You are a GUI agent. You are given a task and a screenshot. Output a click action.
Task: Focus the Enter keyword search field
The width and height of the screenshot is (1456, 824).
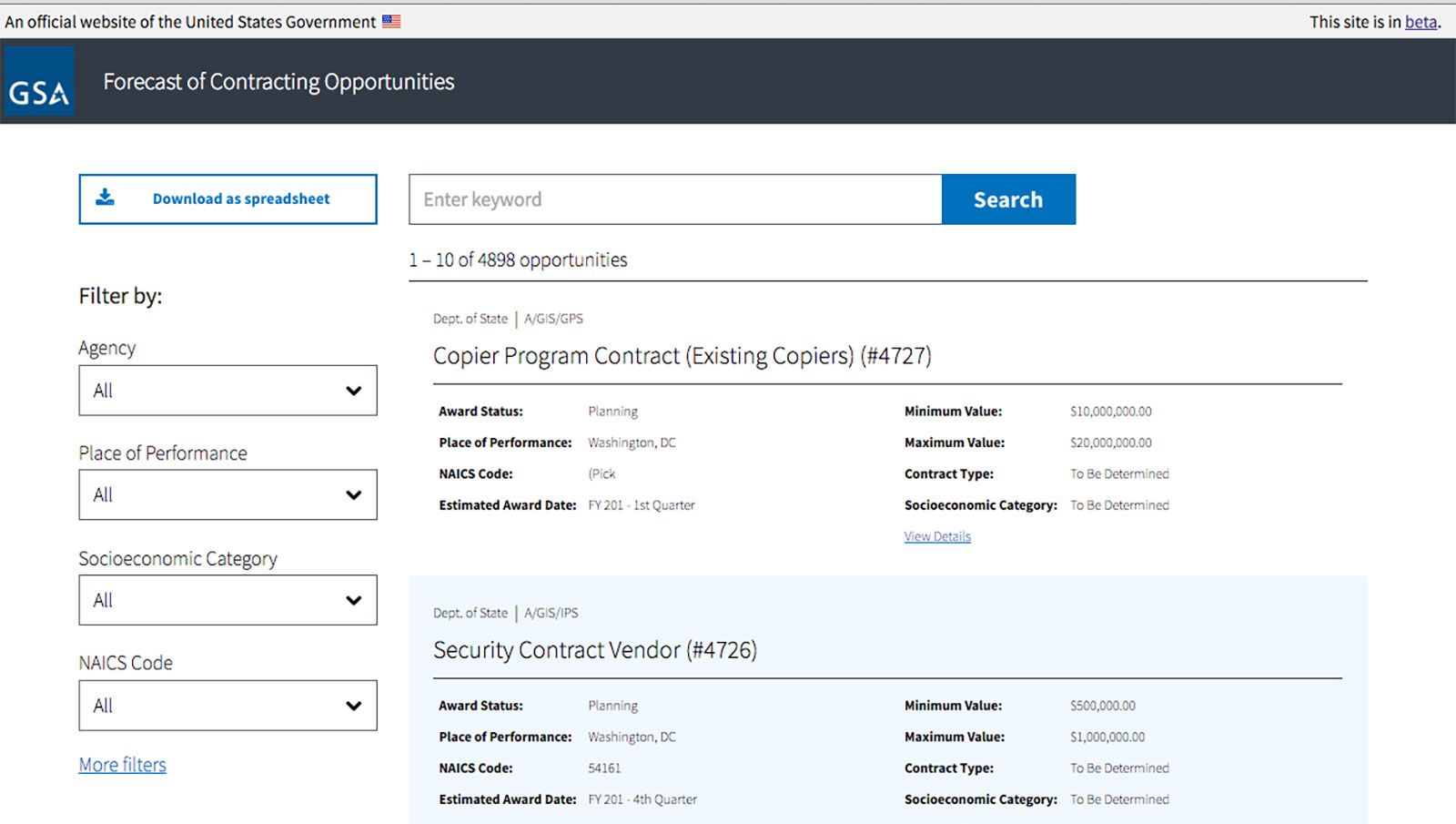[674, 199]
